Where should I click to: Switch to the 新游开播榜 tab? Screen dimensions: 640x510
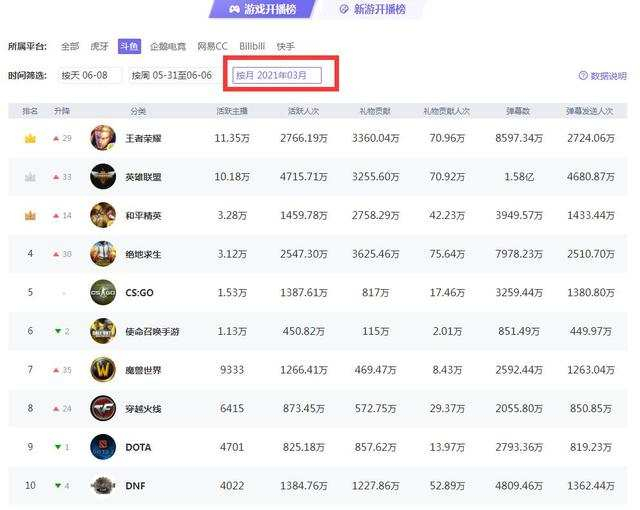(372, 9)
